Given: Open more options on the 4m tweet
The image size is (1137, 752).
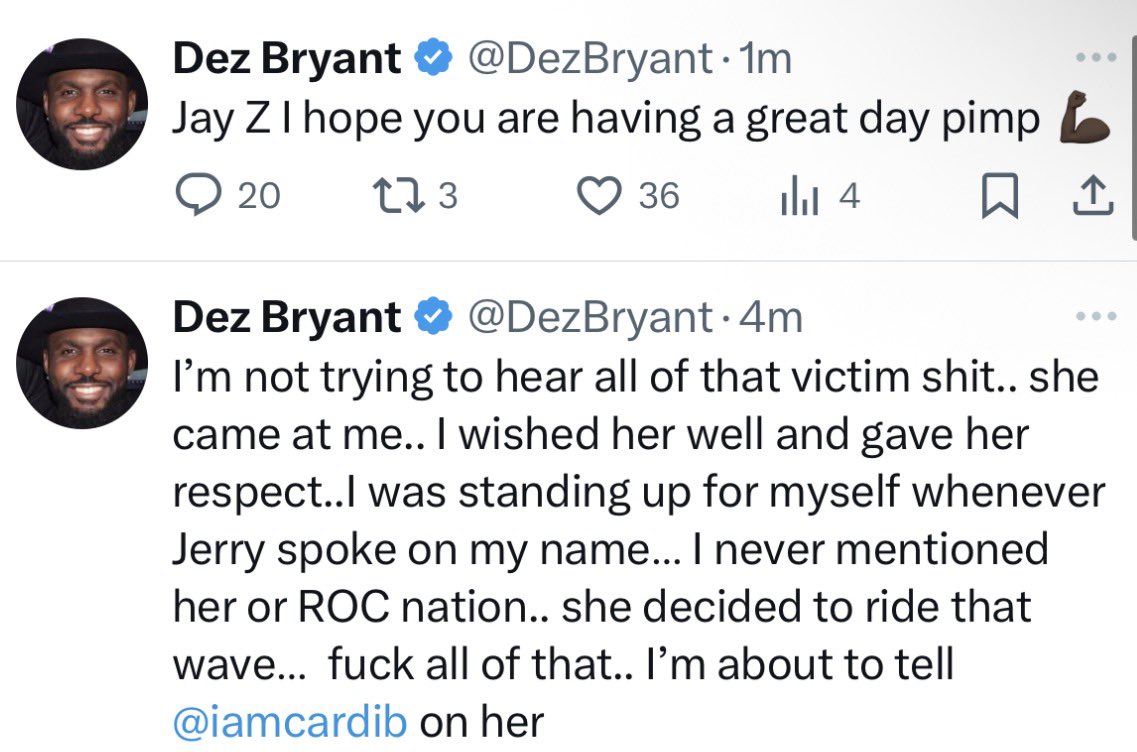Looking at the screenshot, I should point(1096,316).
